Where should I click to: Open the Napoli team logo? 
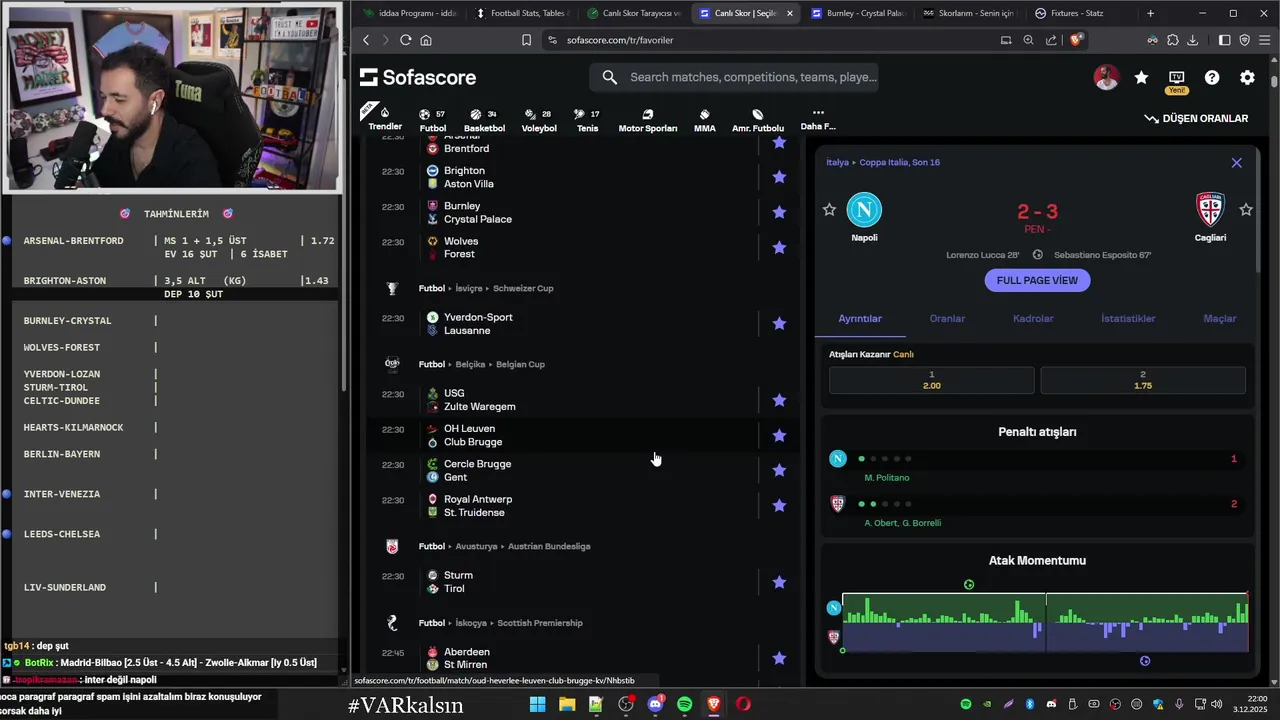click(x=864, y=209)
